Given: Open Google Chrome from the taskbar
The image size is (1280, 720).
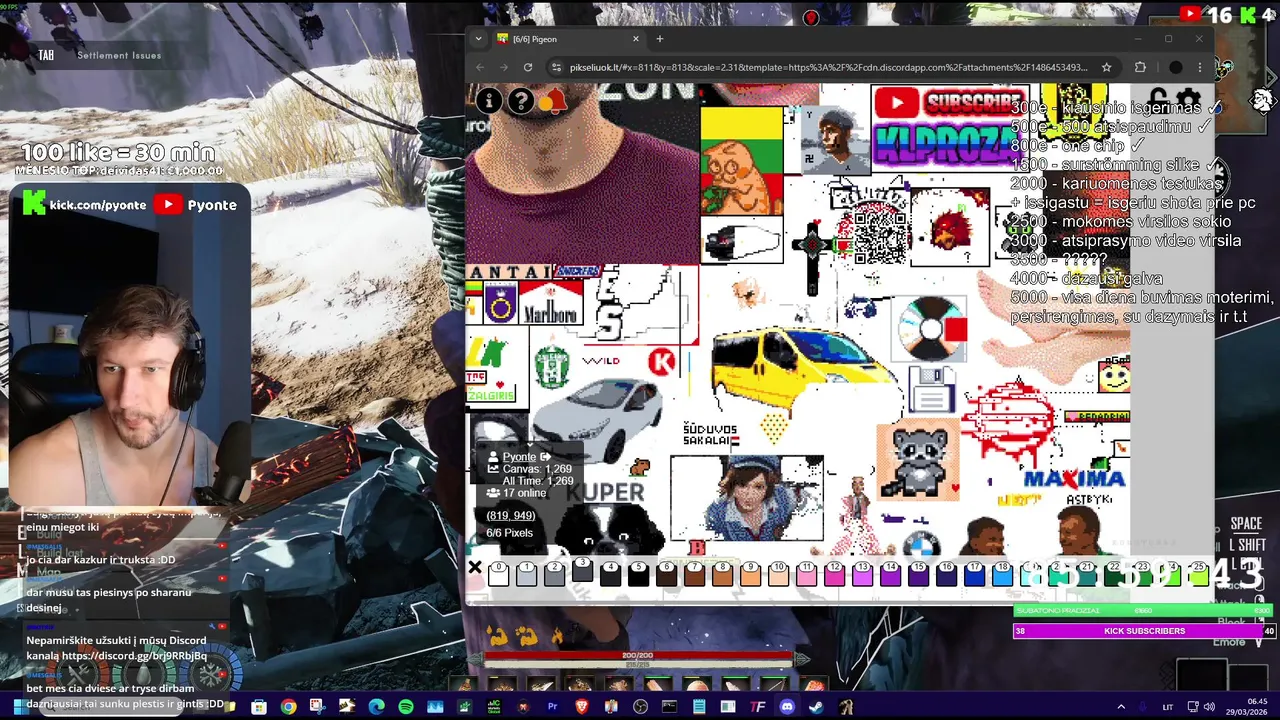Looking at the screenshot, I should click(288, 707).
